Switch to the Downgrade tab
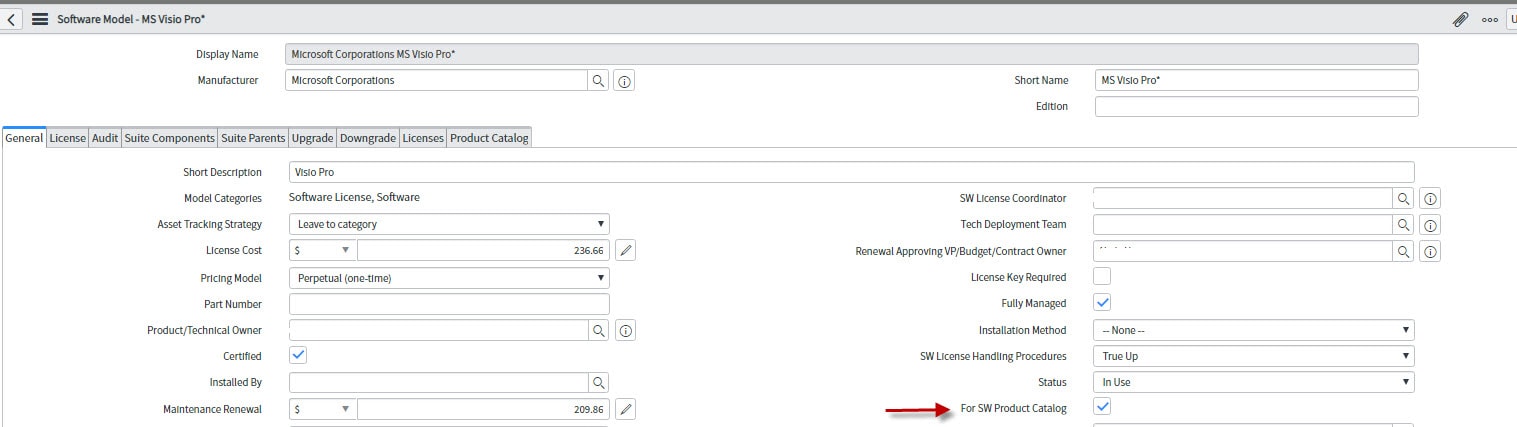The width and height of the screenshot is (1517, 427). (368, 138)
